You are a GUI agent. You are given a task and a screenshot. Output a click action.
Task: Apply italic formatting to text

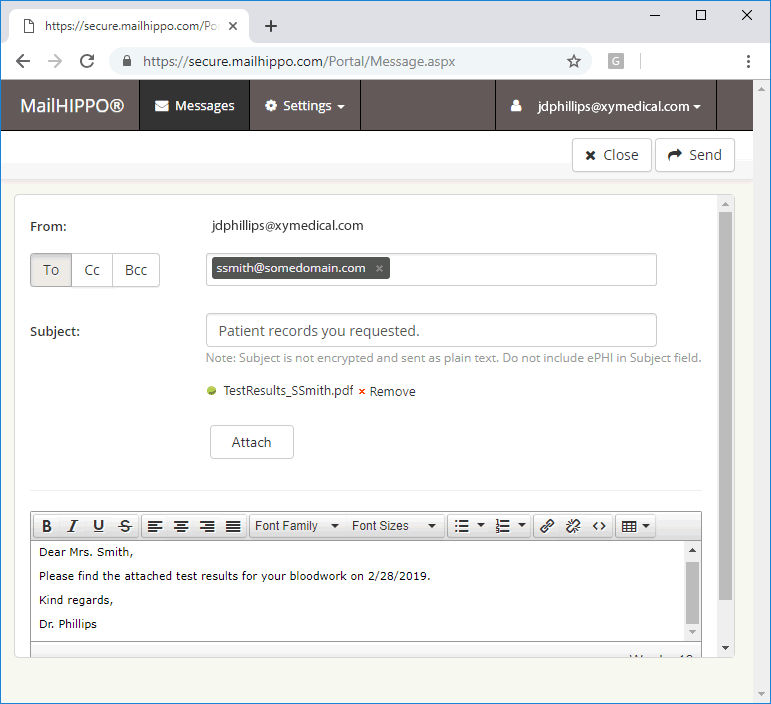click(x=73, y=526)
